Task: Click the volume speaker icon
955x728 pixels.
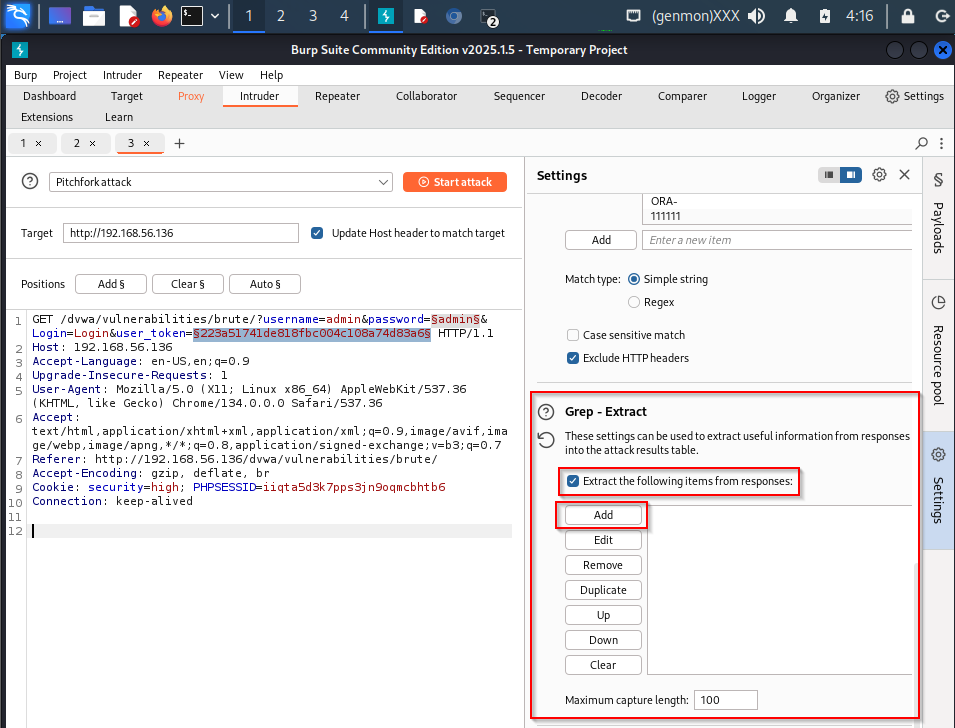Action: coord(756,16)
